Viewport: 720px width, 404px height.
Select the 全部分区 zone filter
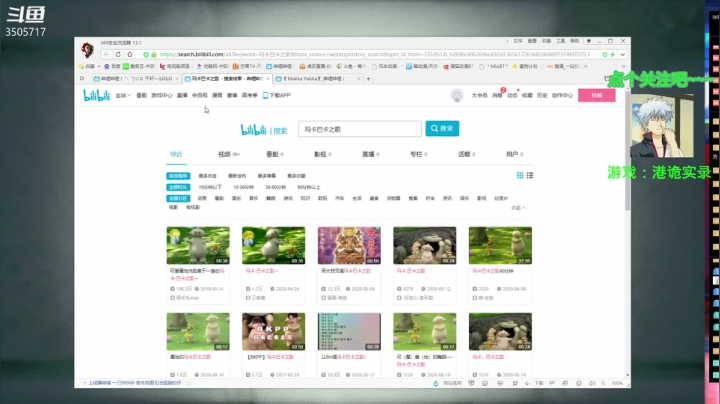pos(178,198)
